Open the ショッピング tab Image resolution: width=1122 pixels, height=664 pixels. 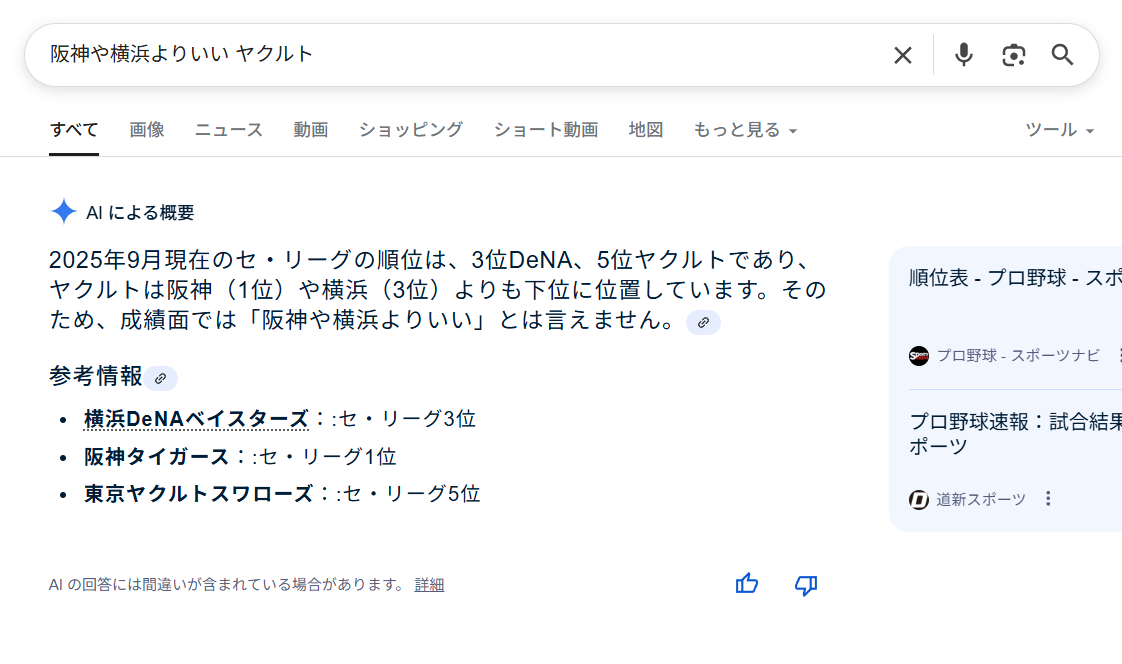[x=411, y=130]
